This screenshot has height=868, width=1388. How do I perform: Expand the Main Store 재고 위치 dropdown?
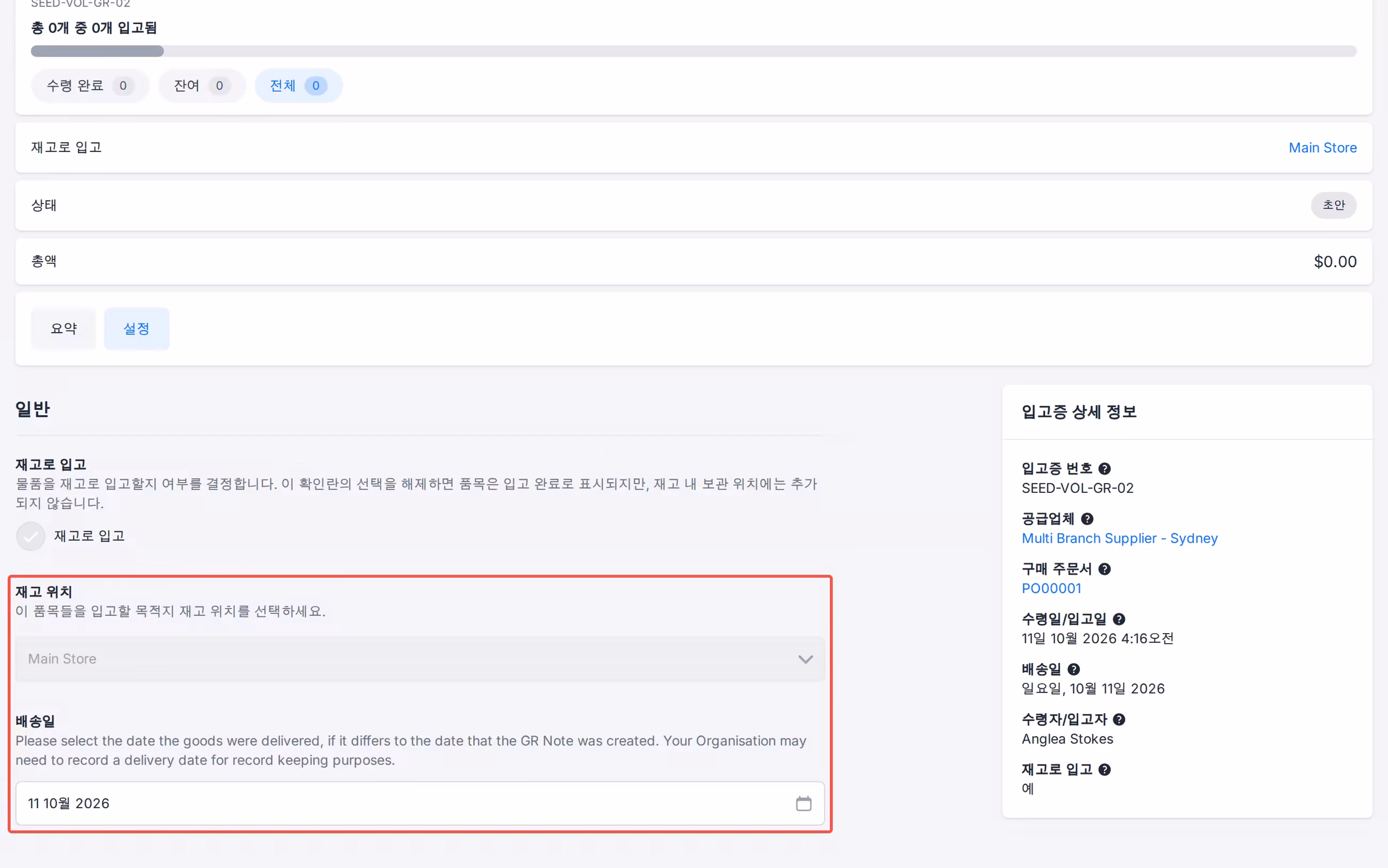click(x=420, y=658)
